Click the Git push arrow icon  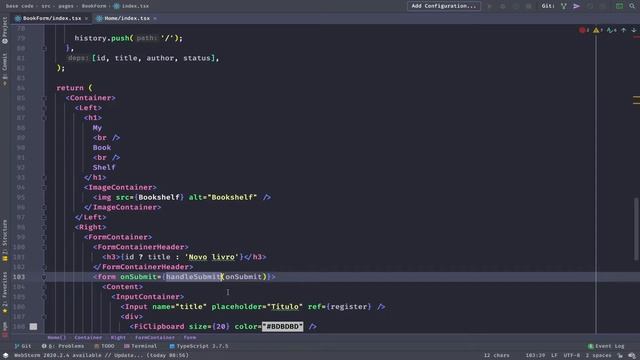tap(576, 6)
